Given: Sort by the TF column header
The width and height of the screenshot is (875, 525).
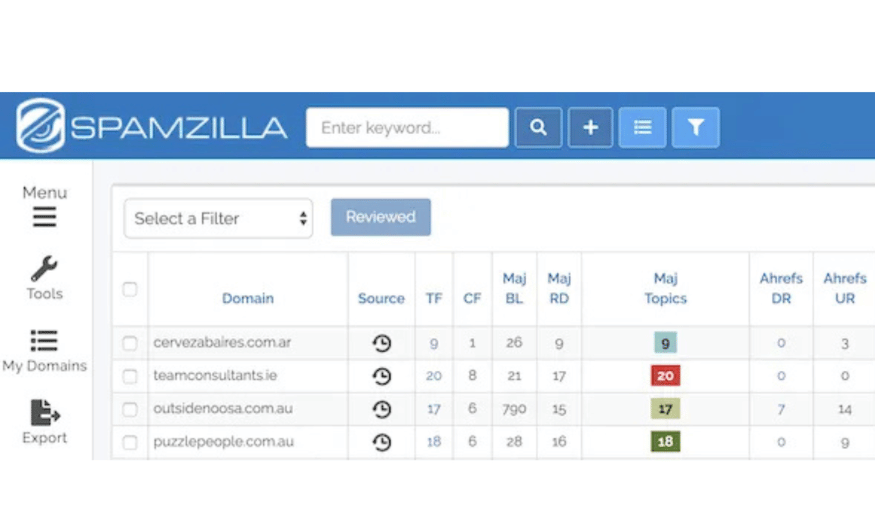Looking at the screenshot, I should pyautogui.click(x=434, y=298).
